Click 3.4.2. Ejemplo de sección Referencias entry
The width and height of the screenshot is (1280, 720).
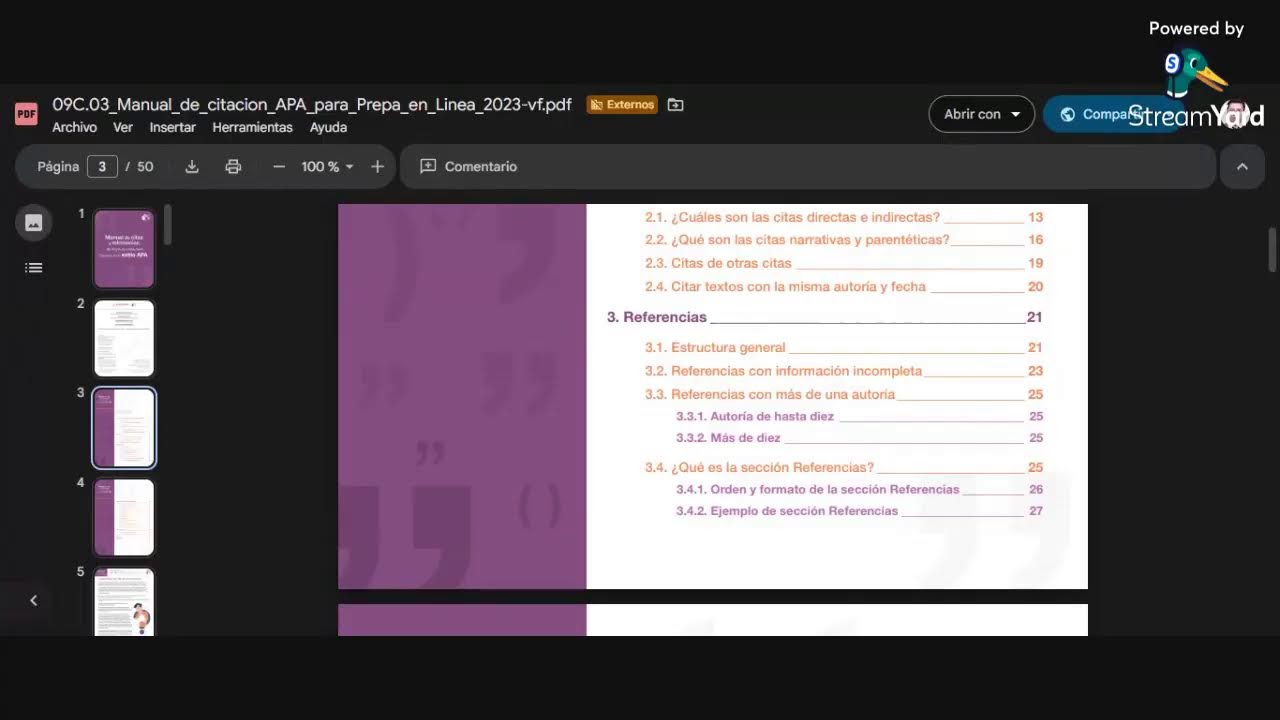pos(860,511)
